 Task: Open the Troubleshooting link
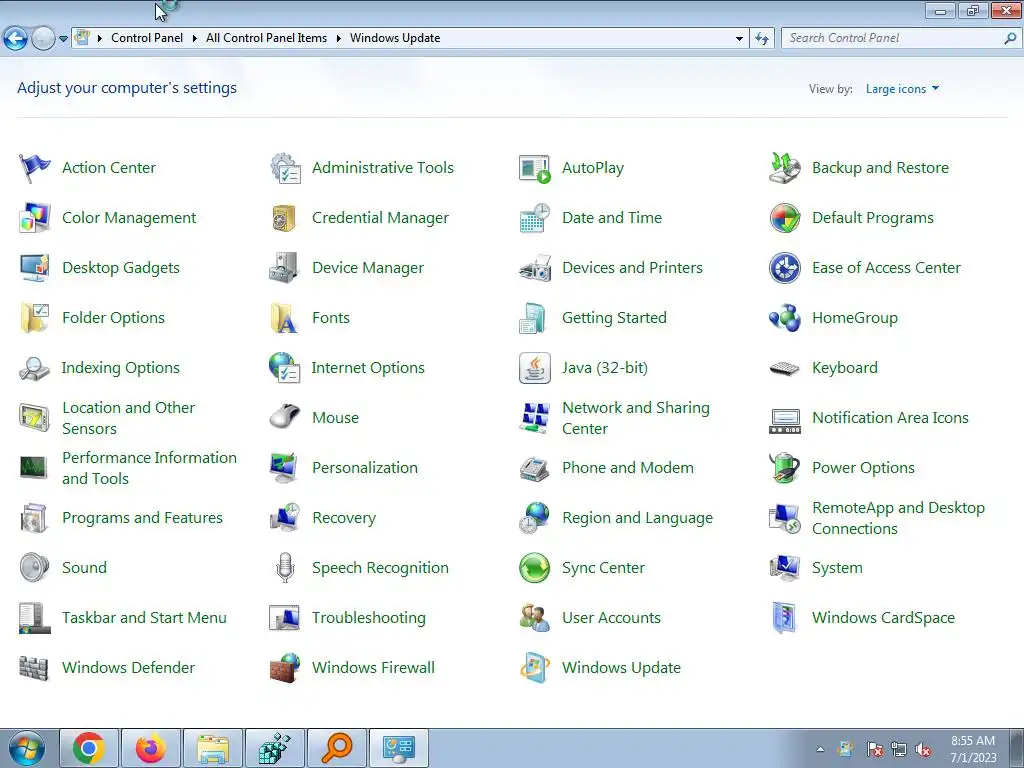pos(369,618)
